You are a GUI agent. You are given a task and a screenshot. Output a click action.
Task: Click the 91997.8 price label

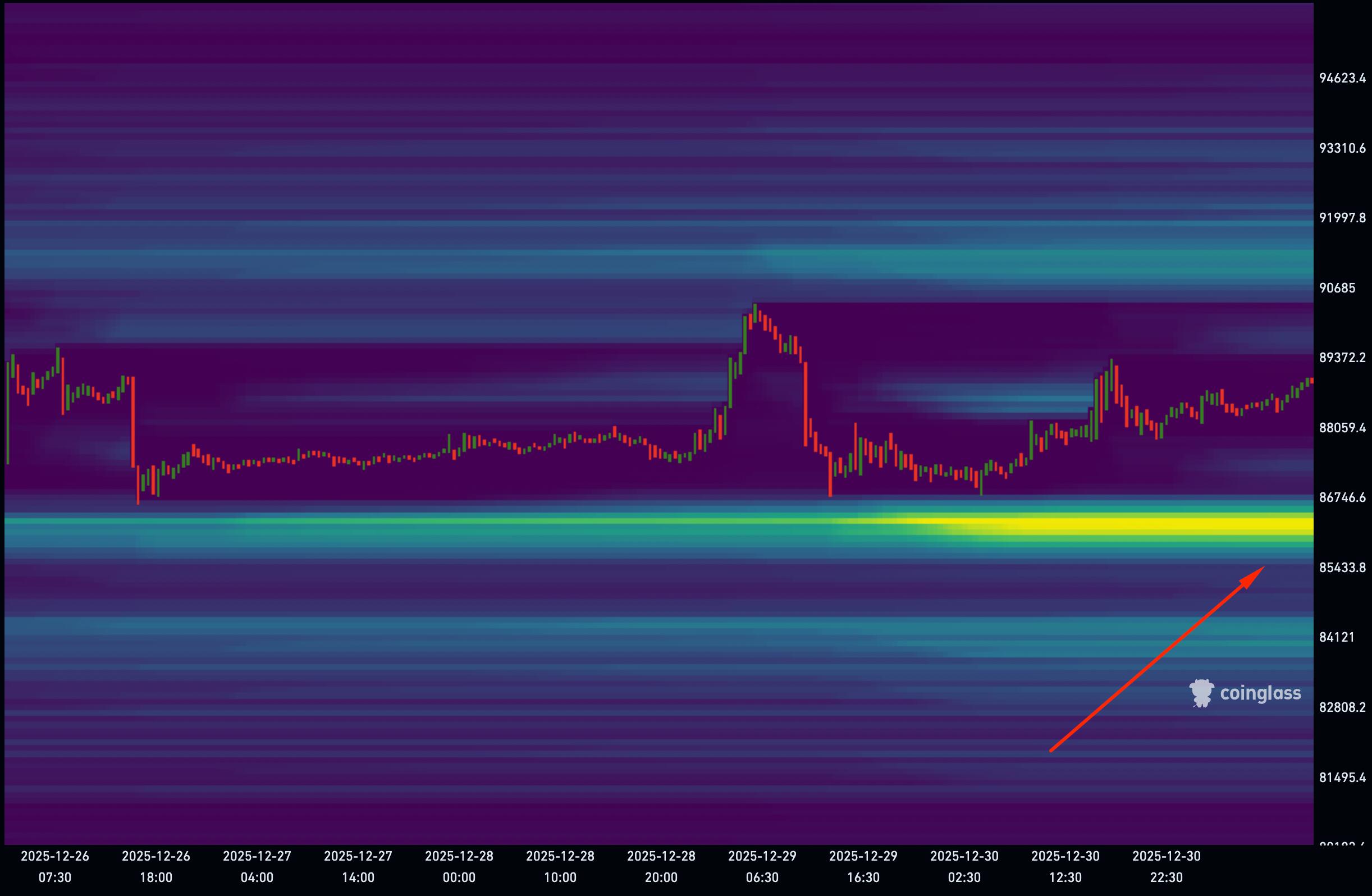click(1342, 218)
